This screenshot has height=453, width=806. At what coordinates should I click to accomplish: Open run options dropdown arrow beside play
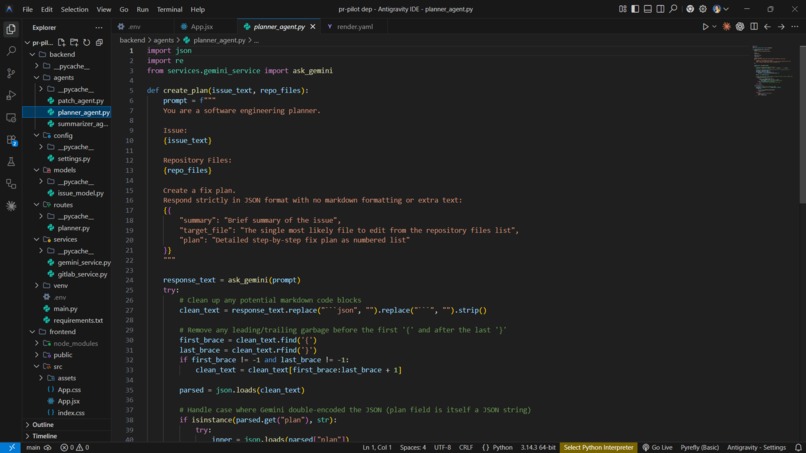[714, 27]
